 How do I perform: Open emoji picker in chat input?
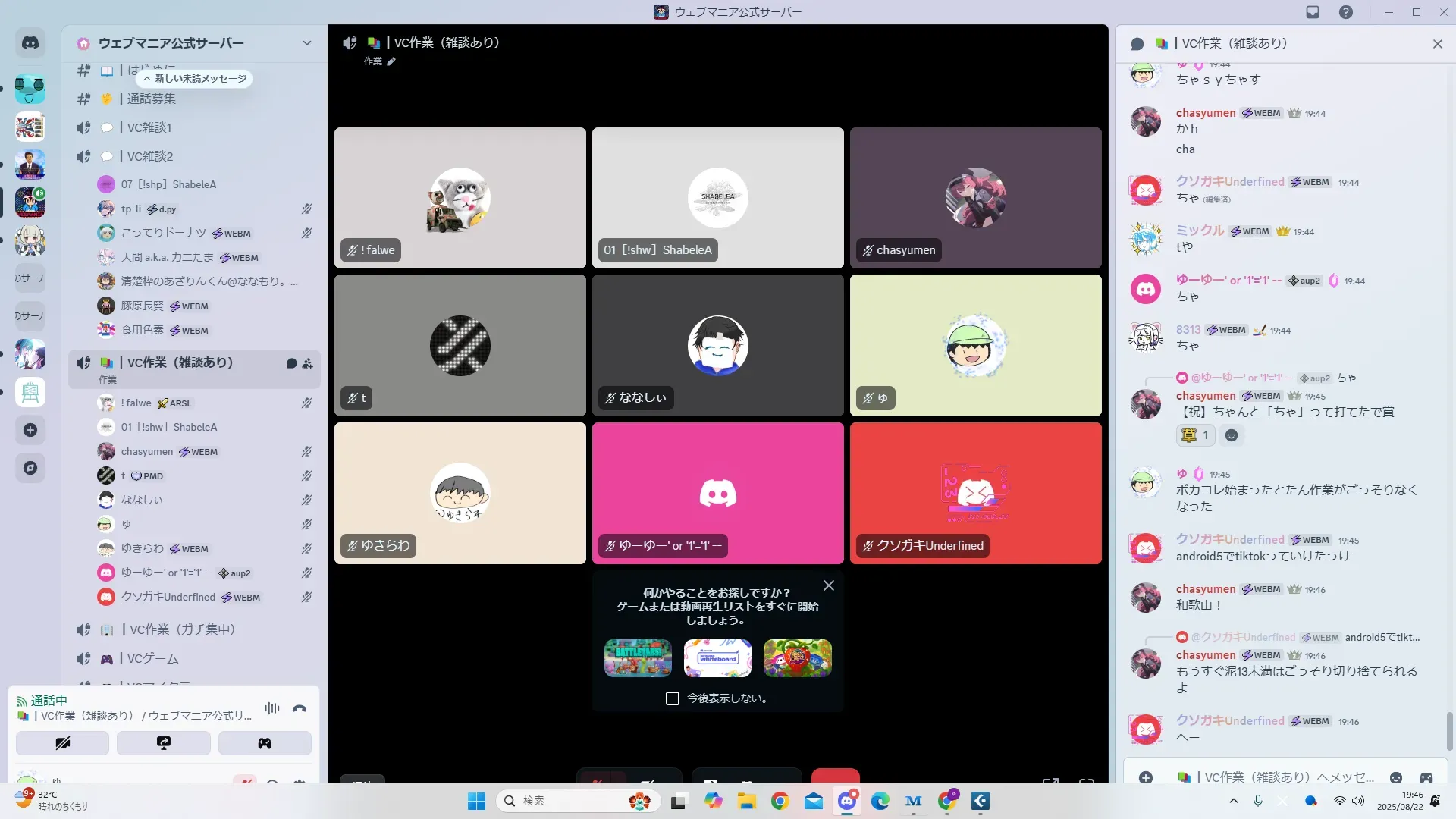coord(1395,777)
